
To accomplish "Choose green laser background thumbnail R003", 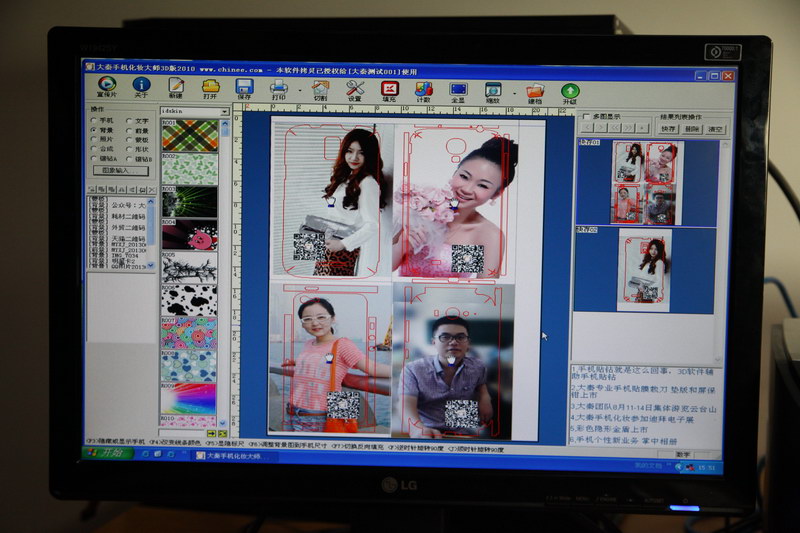I will (x=190, y=202).
